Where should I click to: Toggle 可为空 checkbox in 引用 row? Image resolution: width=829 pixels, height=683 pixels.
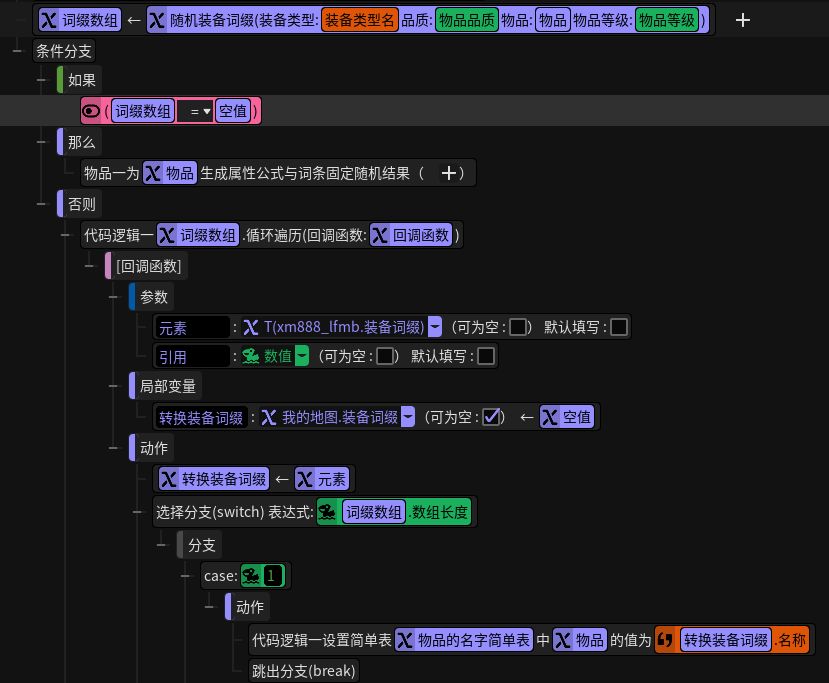click(x=385, y=356)
